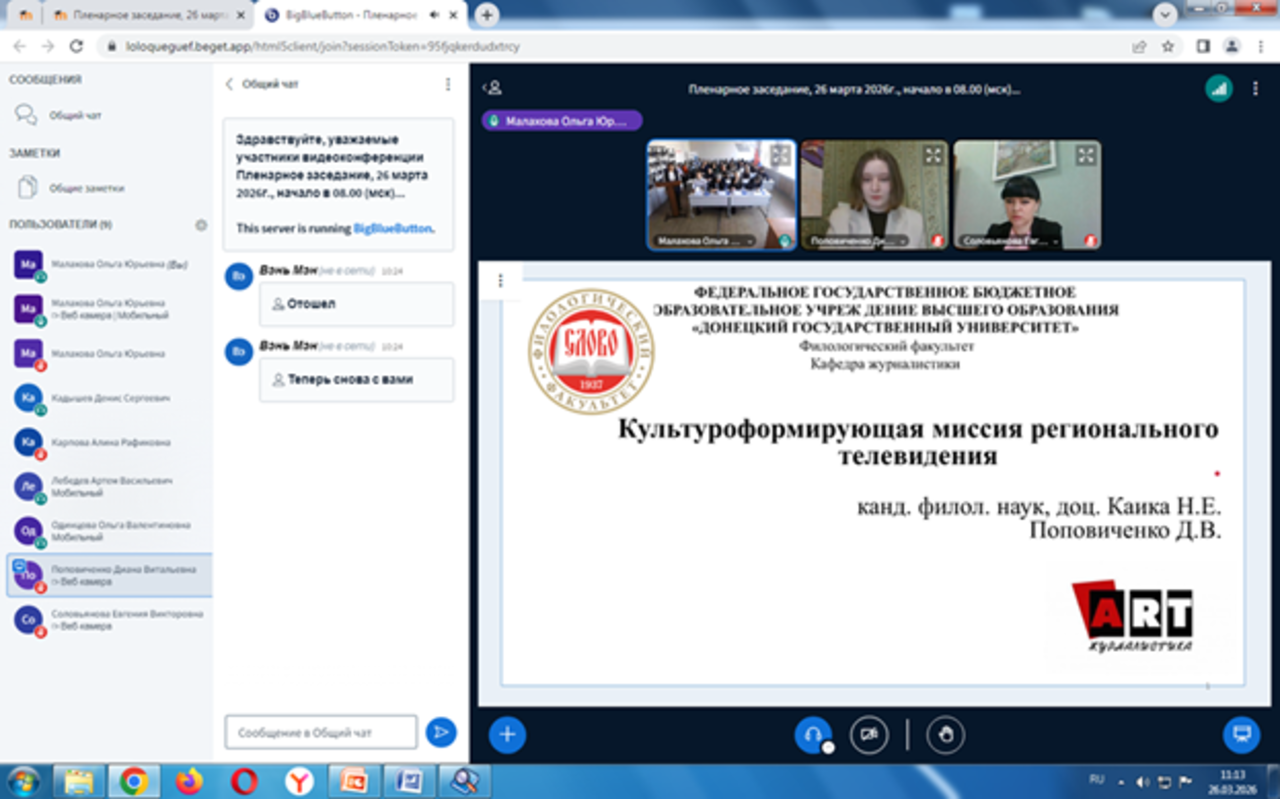Image resolution: width=1280 pixels, height=799 pixels.
Task: Fullscreen the Поповиченко webcam video
Action: pyautogui.click(x=932, y=155)
